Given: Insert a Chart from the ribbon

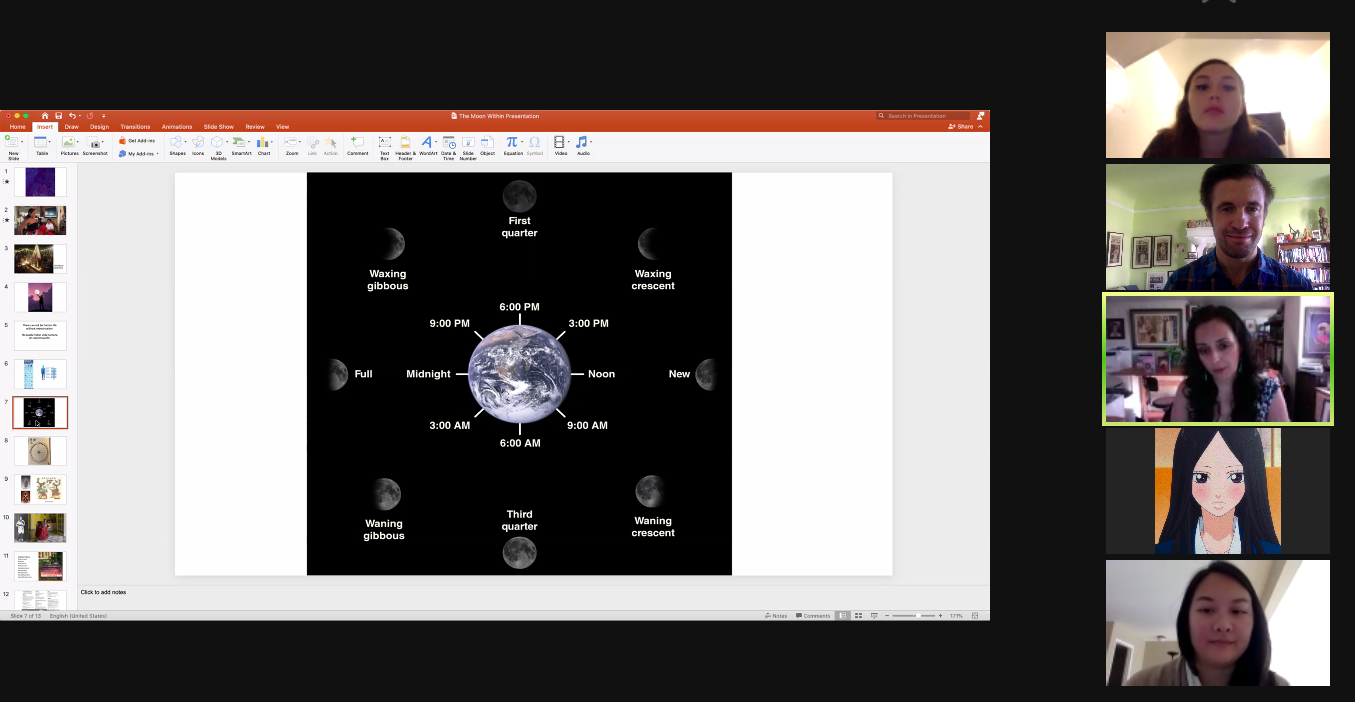Looking at the screenshot, I should (x=264, y=143).
